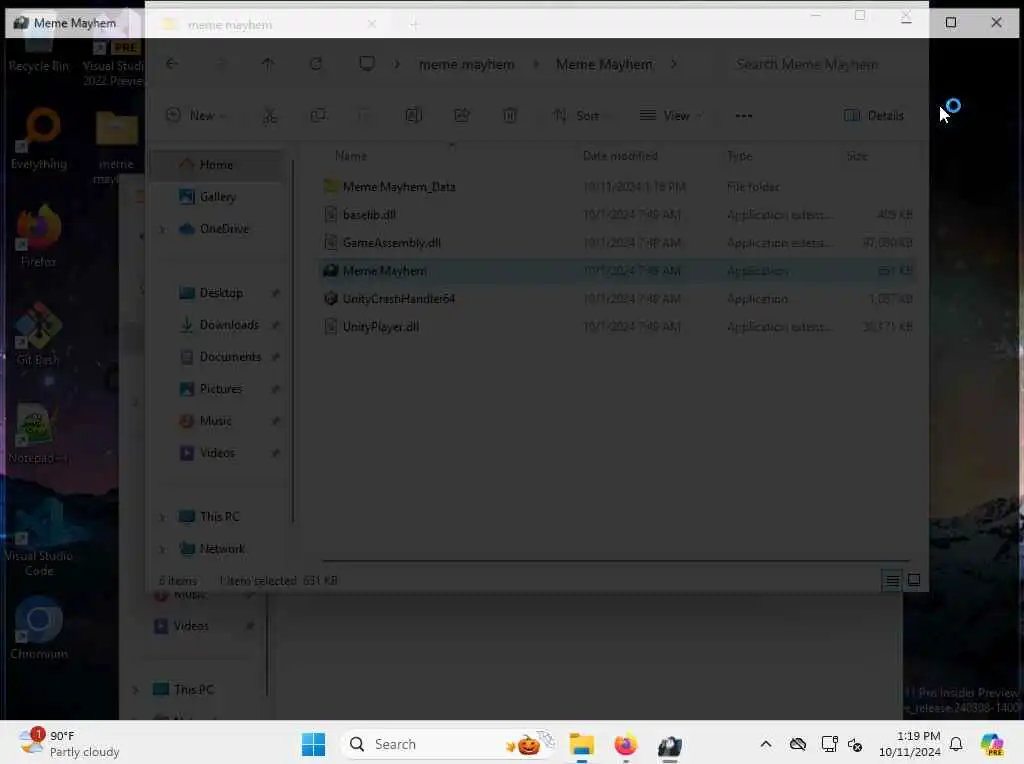This screenshot has height=764, width=1024.
Task: Expand the OneDrive tree node
Action: [163, 229]
